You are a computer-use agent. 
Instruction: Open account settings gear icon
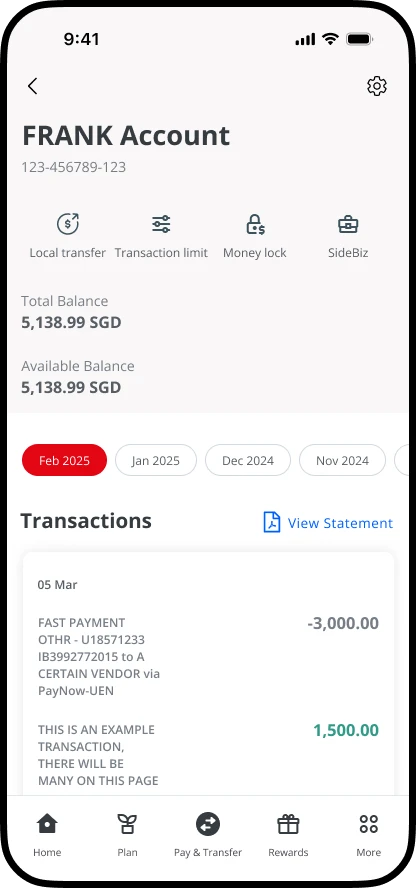[376, 86]
